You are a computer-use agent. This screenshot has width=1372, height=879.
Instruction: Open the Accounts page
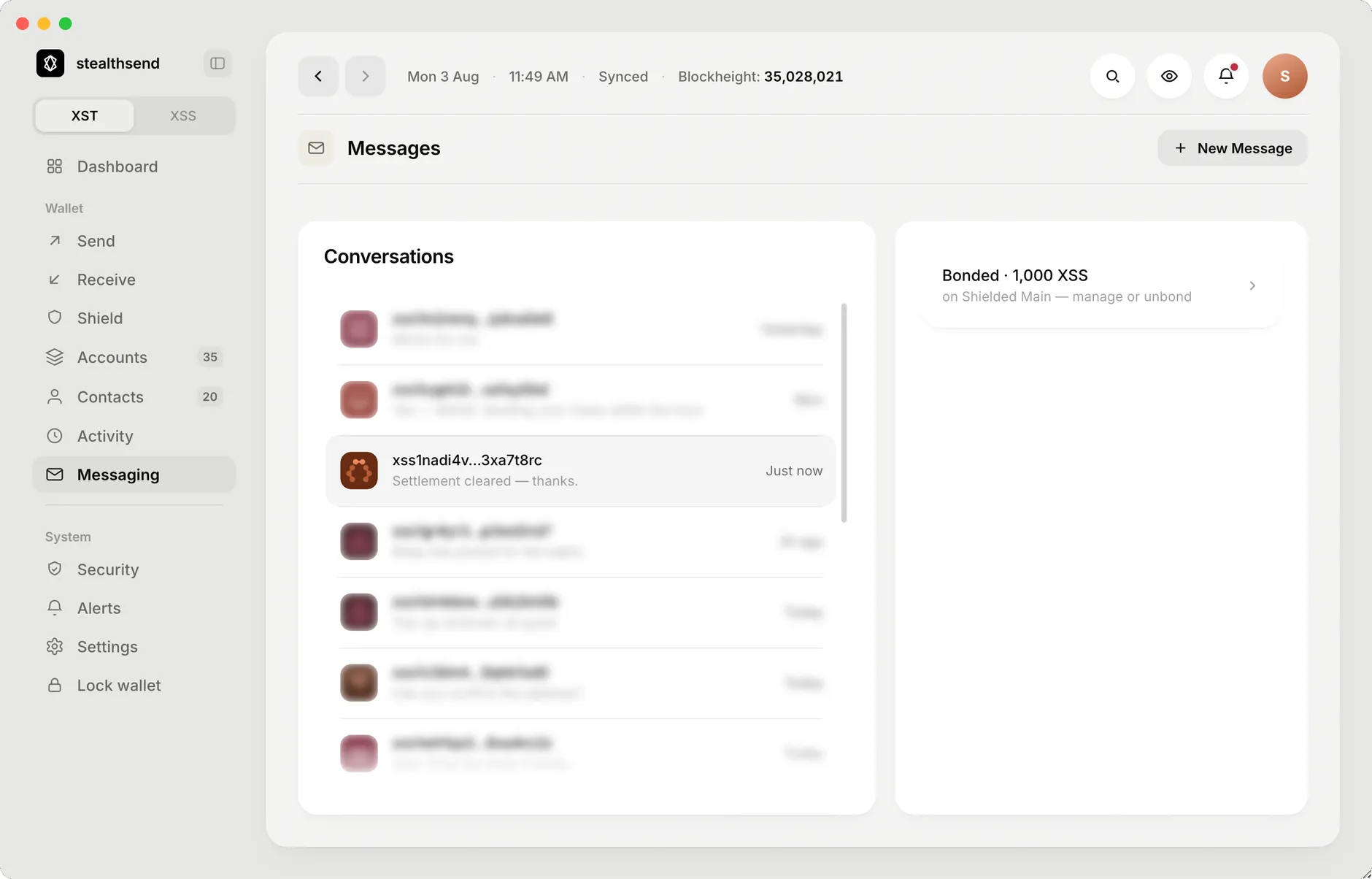[134, 357]
